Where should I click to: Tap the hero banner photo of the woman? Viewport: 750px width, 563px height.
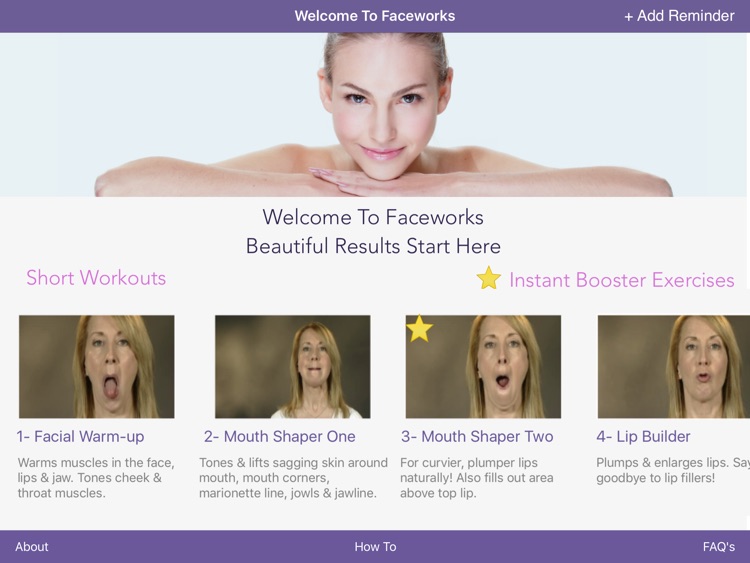[x=375, y=115]
